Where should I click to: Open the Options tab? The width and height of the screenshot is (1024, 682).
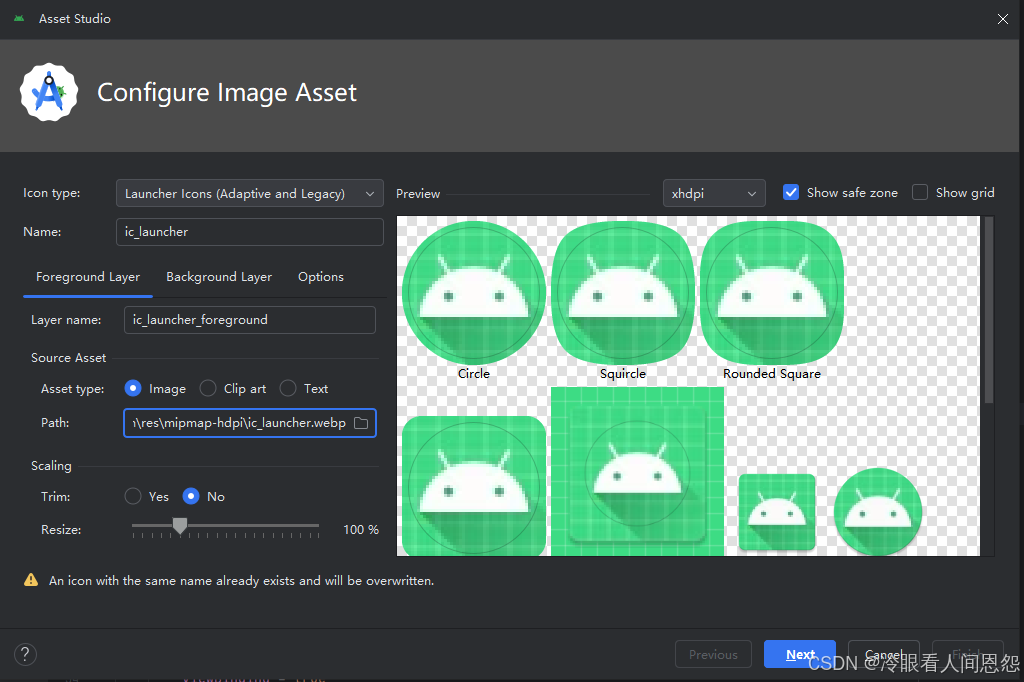click(x=321, y=277)
